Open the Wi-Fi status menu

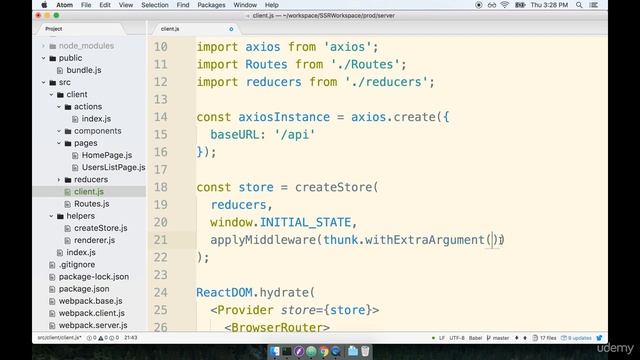pyautogui.click(x=505, y=5)
